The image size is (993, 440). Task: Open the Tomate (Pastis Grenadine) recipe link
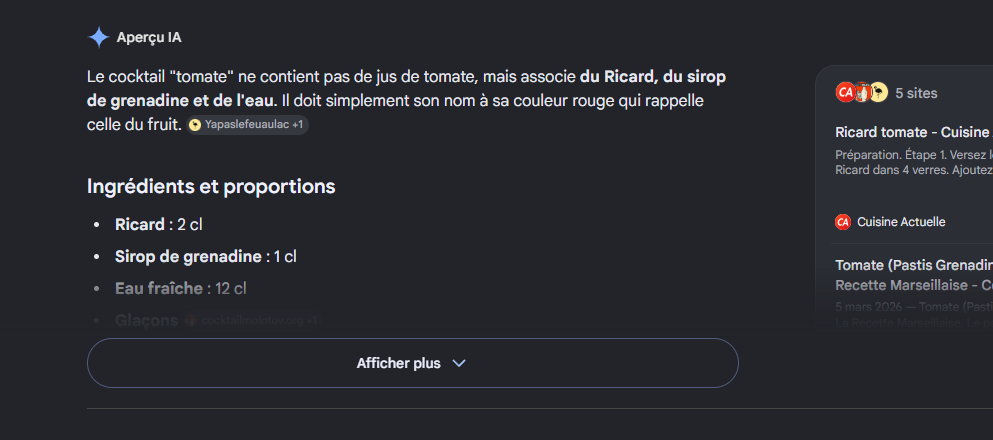[914, 275]
